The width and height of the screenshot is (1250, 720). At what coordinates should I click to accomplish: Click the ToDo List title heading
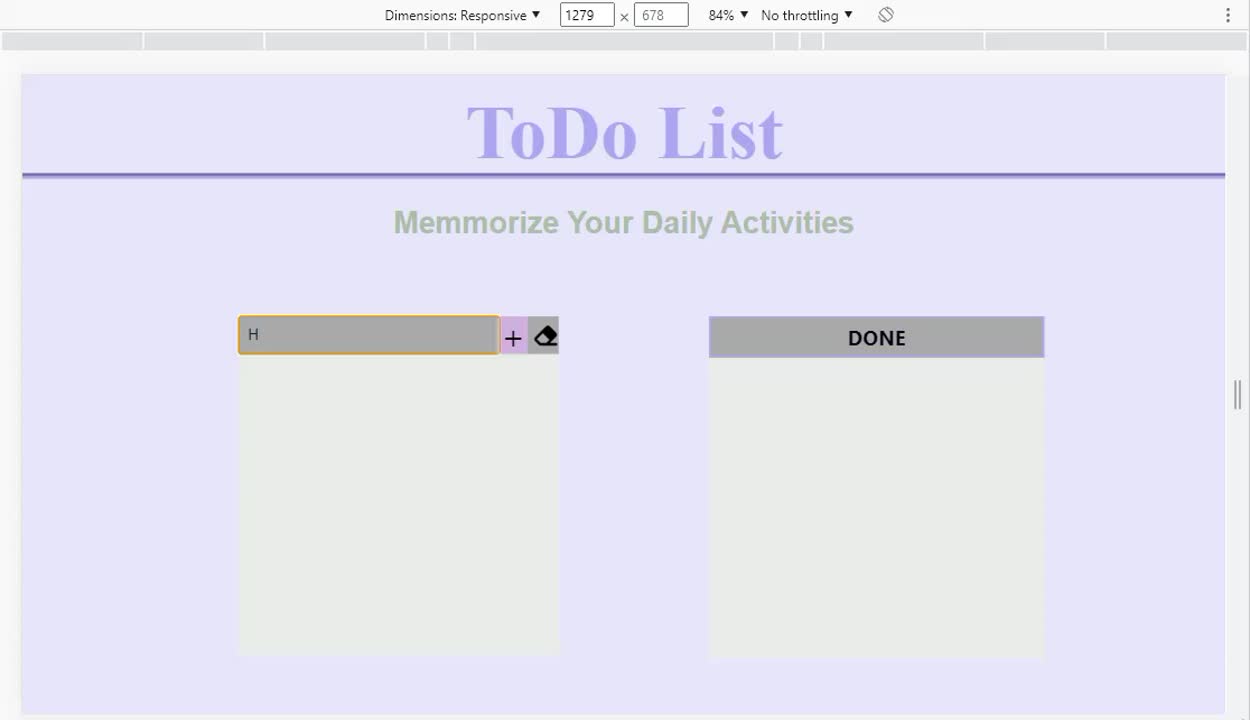(x=624, y=132)
